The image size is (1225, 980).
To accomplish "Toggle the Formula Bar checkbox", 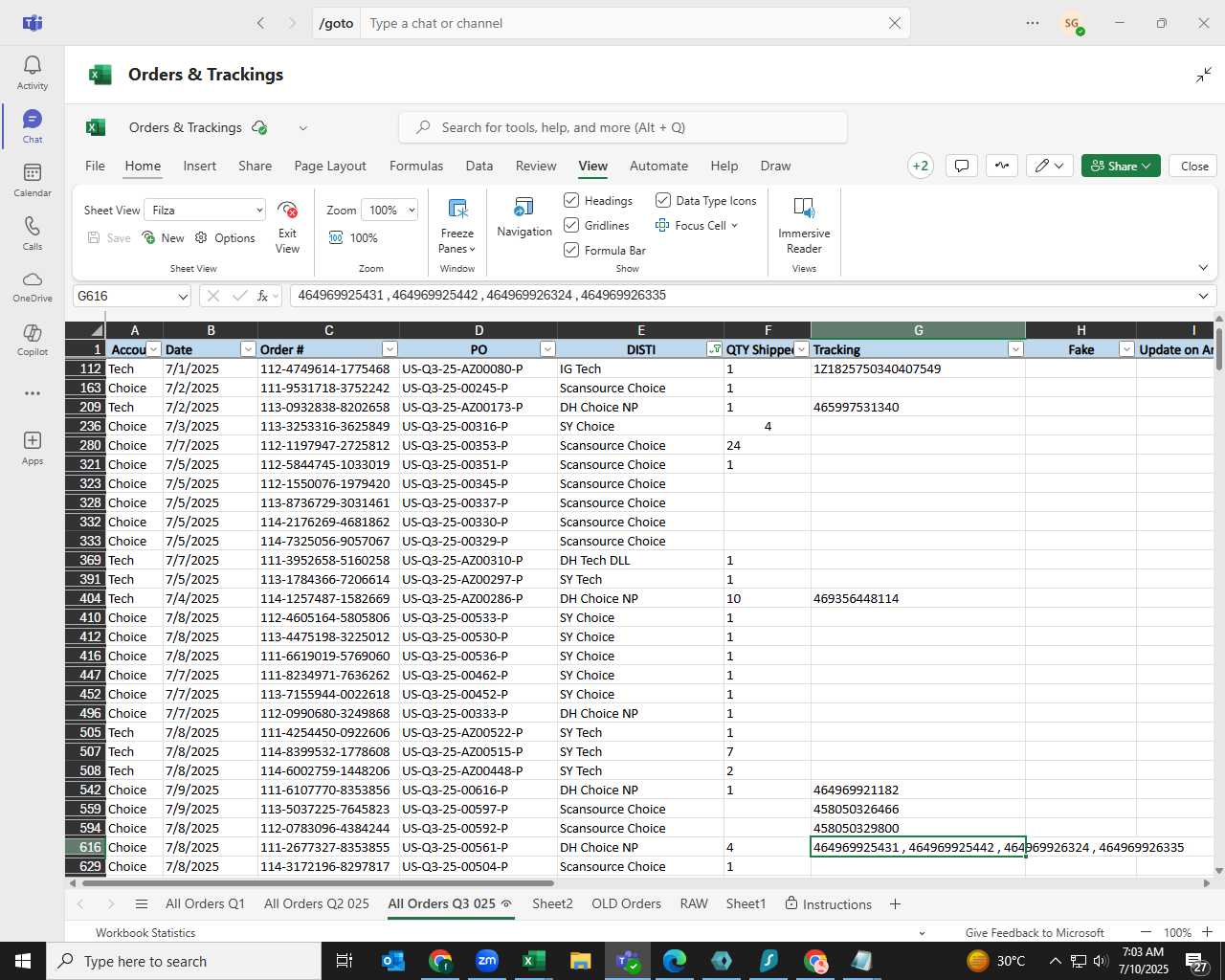I will pos(571,250).
